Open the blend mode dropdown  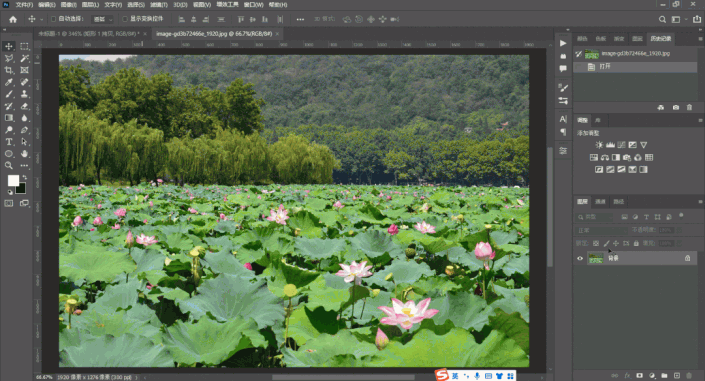pyautogui.click(x=602, y=230)
